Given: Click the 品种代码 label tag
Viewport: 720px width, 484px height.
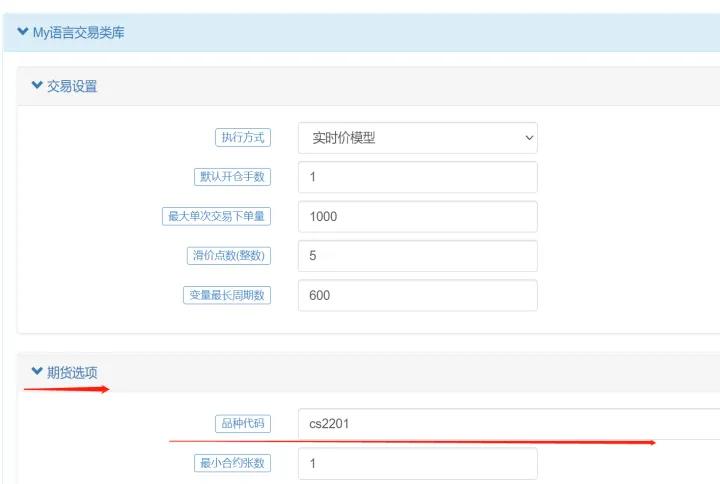Looking at the screenshot, I should 243,423.
